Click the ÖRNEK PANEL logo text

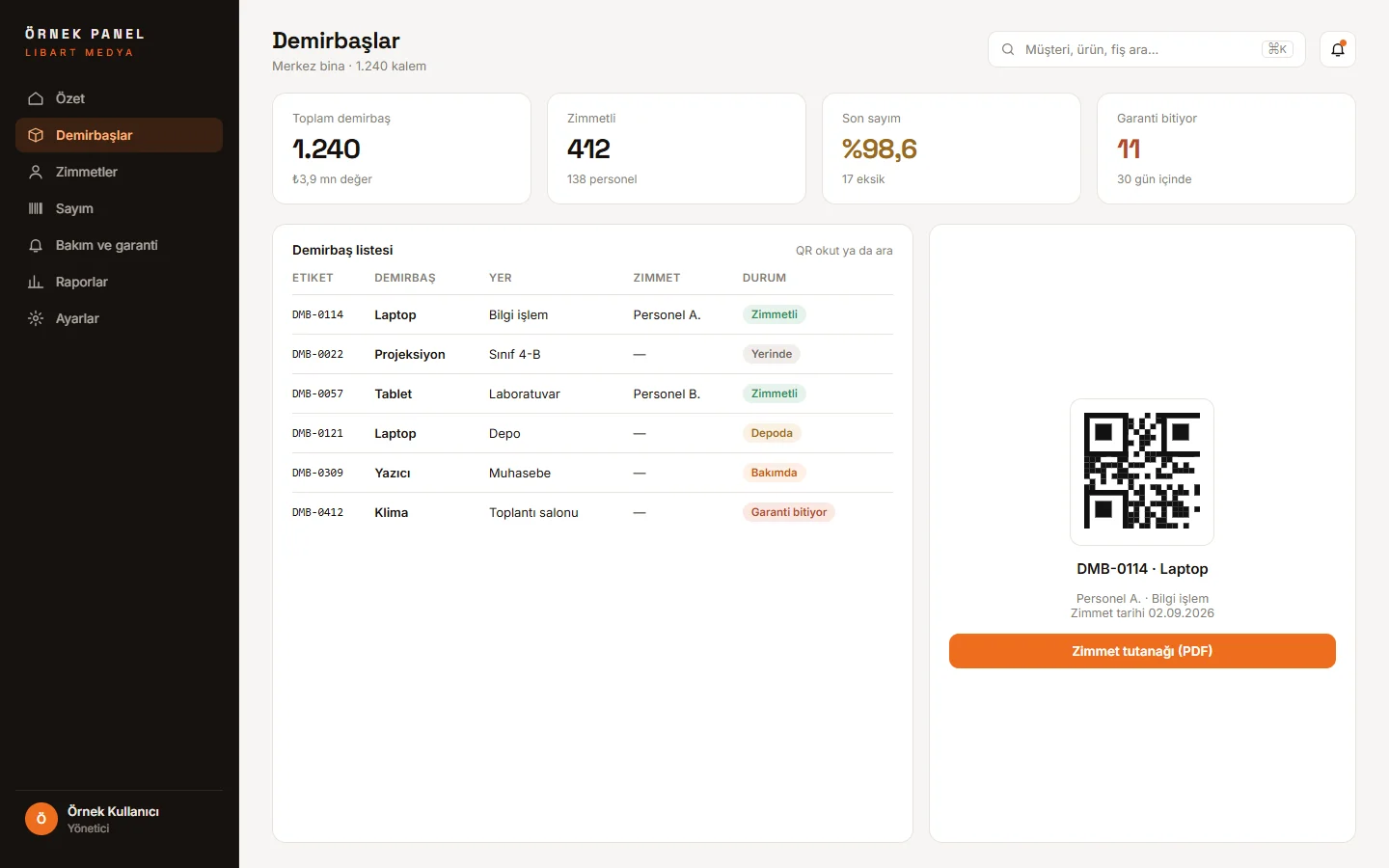(85, 34)
